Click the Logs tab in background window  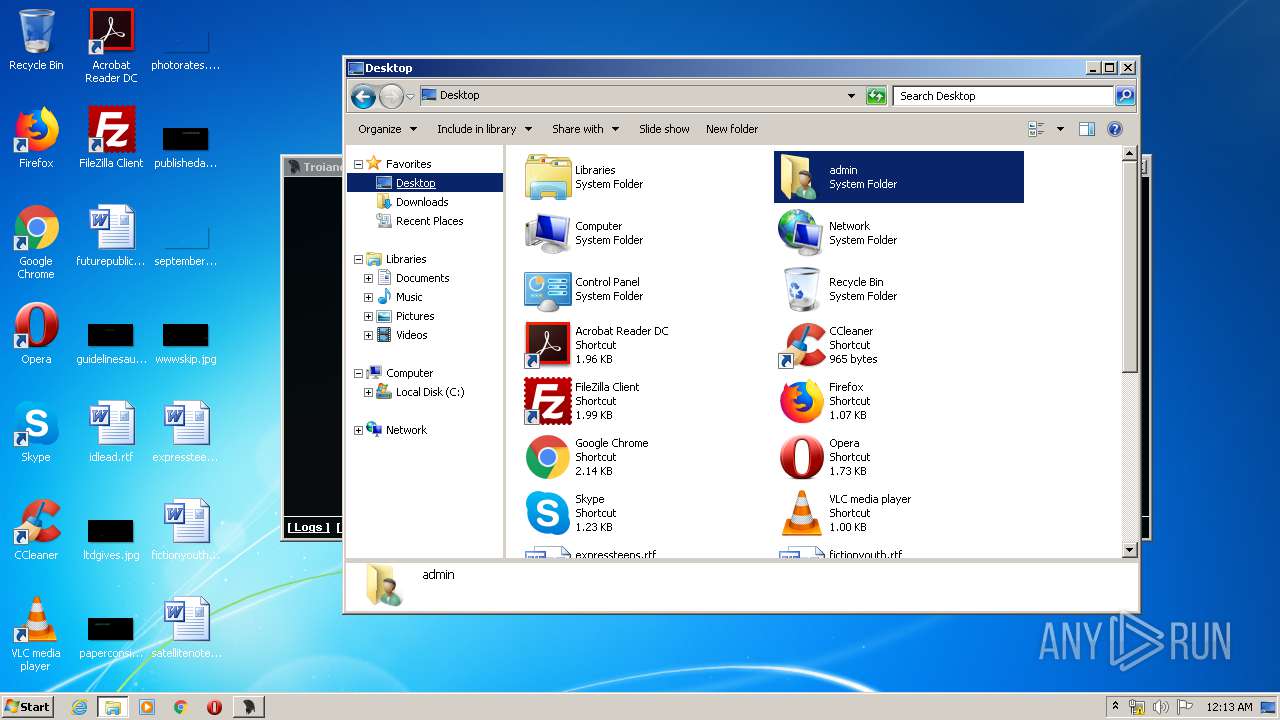pyautogui.click(x=308, y=527)
